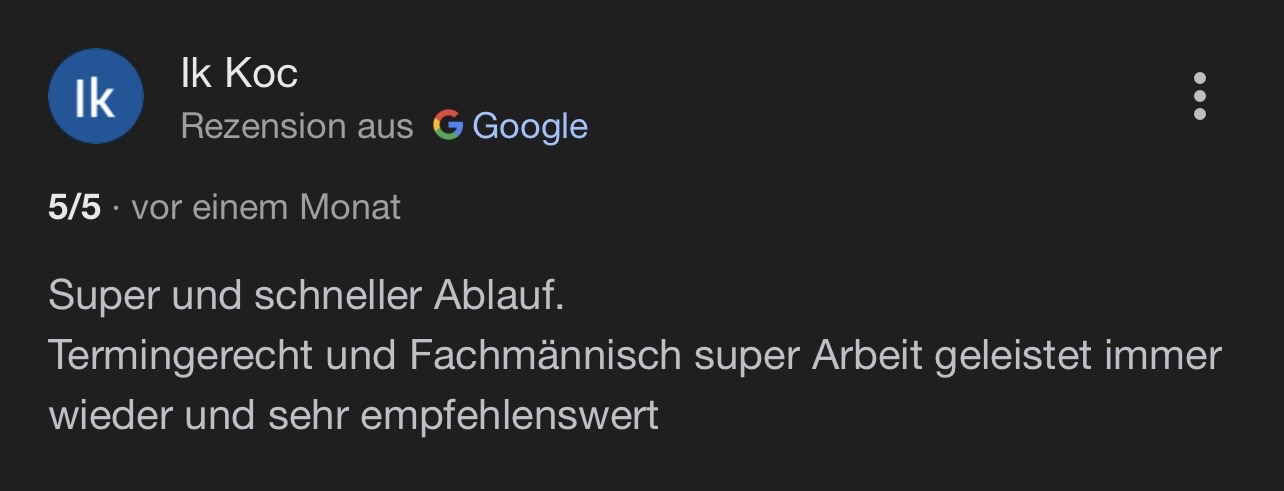Open reviewer name Ik Koc

239,73
